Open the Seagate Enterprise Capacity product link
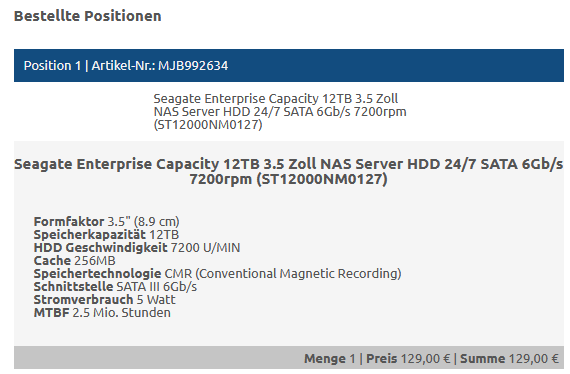The image size is (570, 374). click(280, 112)
